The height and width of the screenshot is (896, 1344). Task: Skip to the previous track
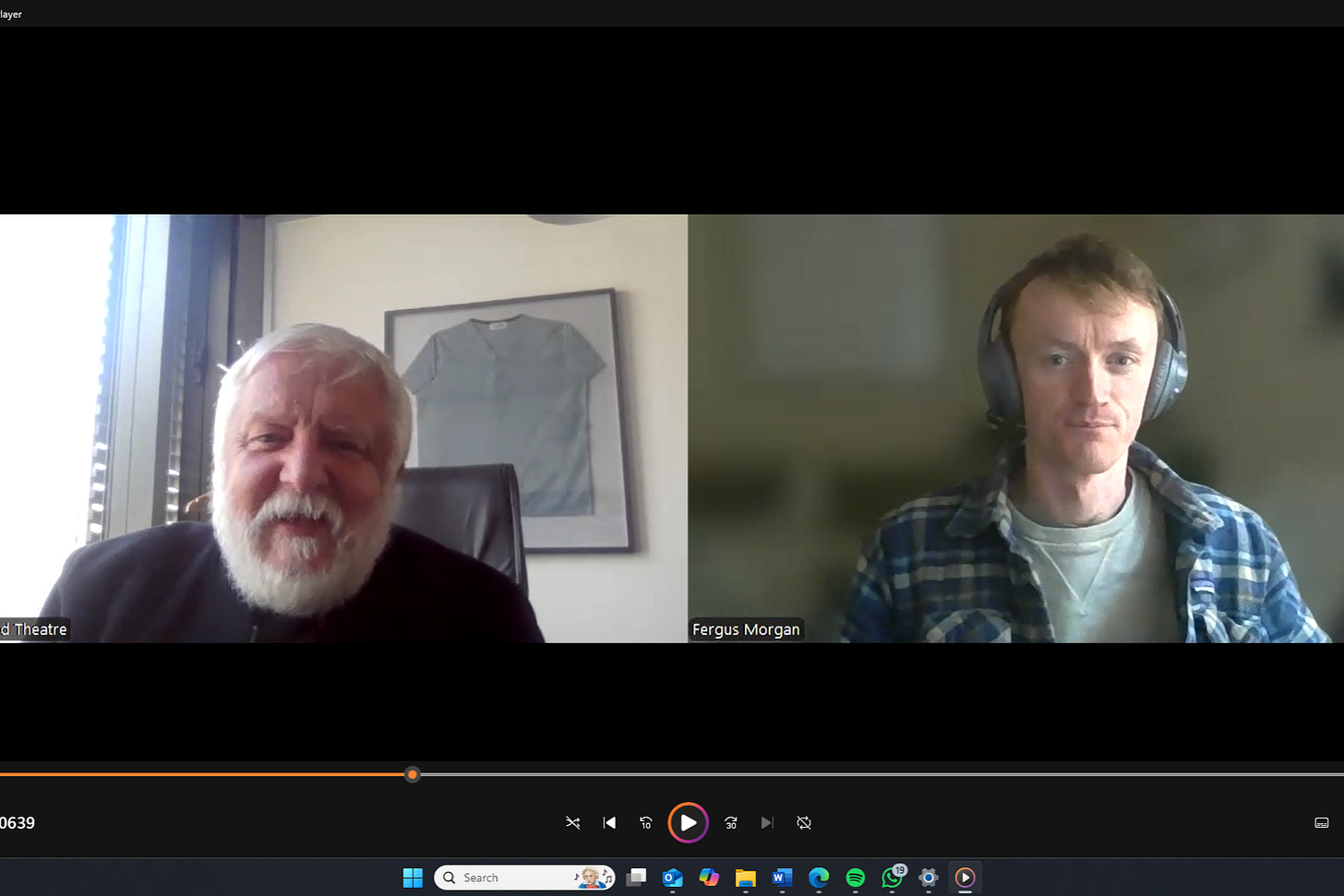click(609, 822)
